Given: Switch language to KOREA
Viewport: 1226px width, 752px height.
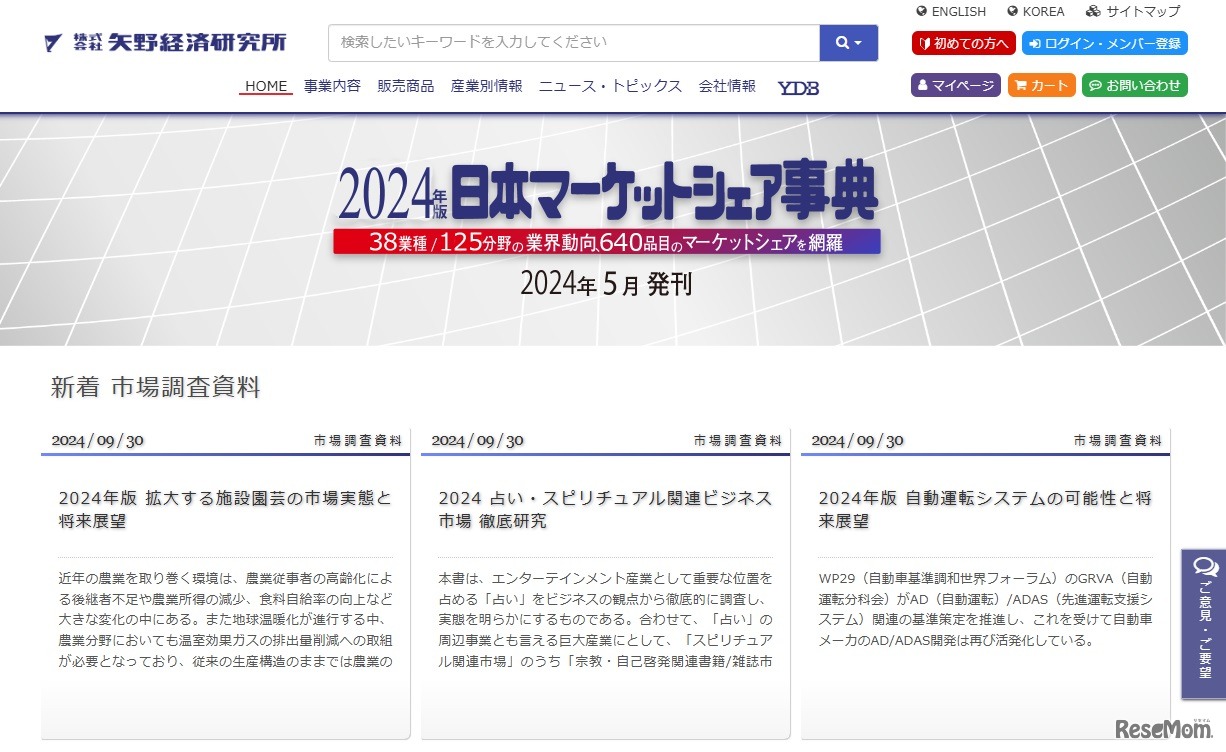Looking at the screenshot, I should [x=1036, y=12].
